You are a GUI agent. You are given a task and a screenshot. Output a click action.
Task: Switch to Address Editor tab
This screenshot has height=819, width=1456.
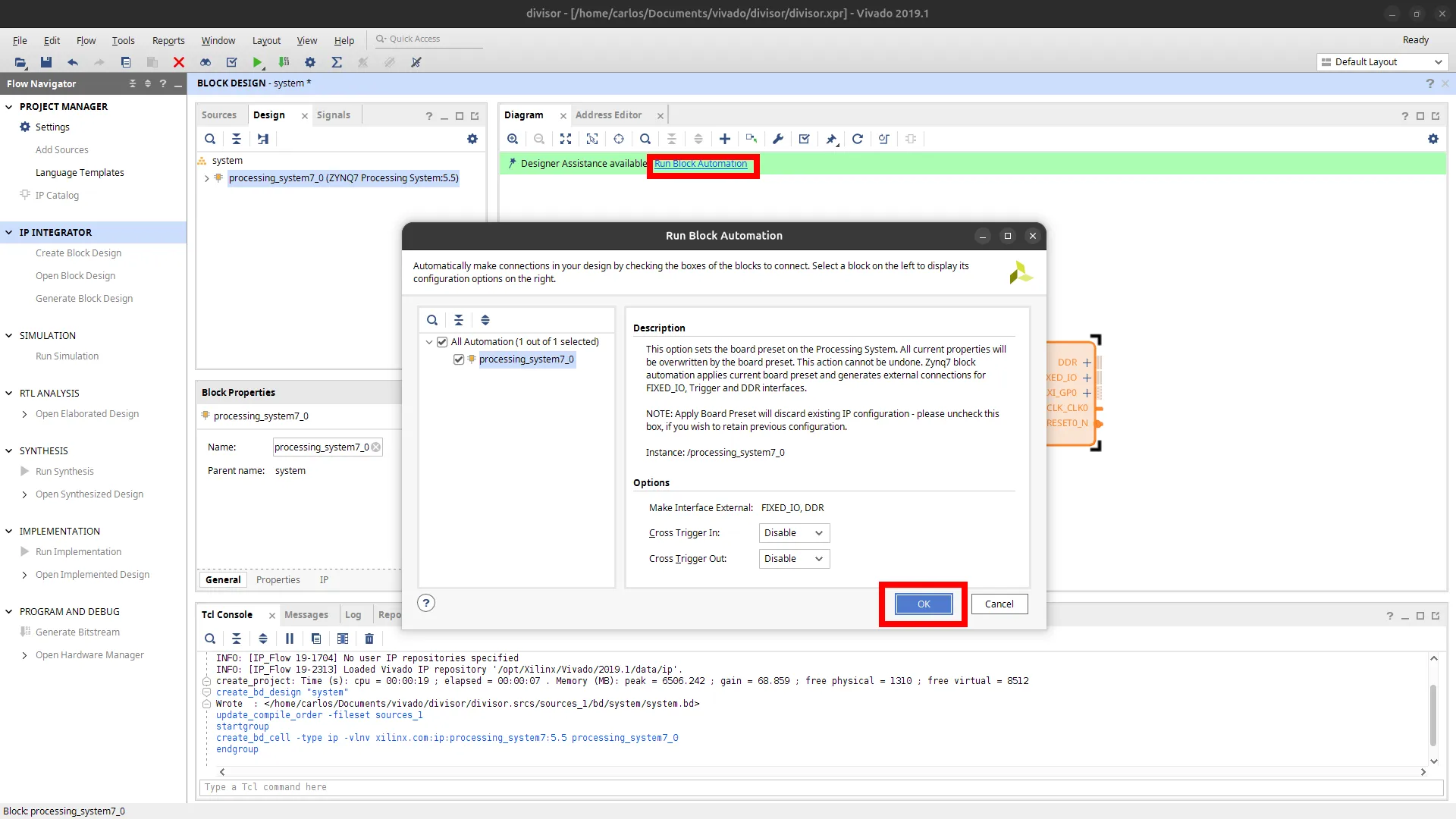[608, 115]
